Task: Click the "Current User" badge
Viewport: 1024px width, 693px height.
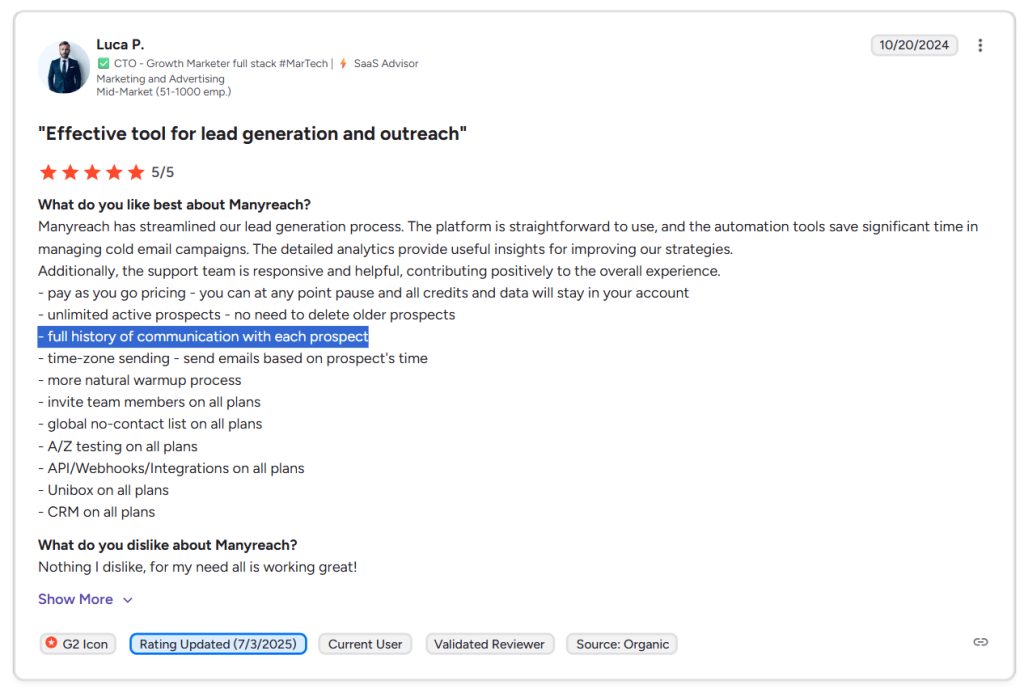Action: coord(365,643)
